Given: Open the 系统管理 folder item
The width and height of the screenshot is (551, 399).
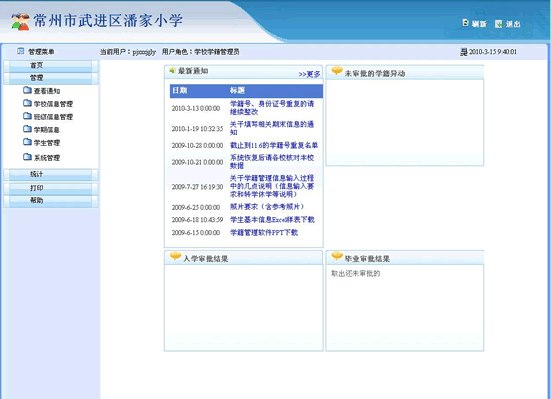Looking at the screenshot, I should click(41, 157).
